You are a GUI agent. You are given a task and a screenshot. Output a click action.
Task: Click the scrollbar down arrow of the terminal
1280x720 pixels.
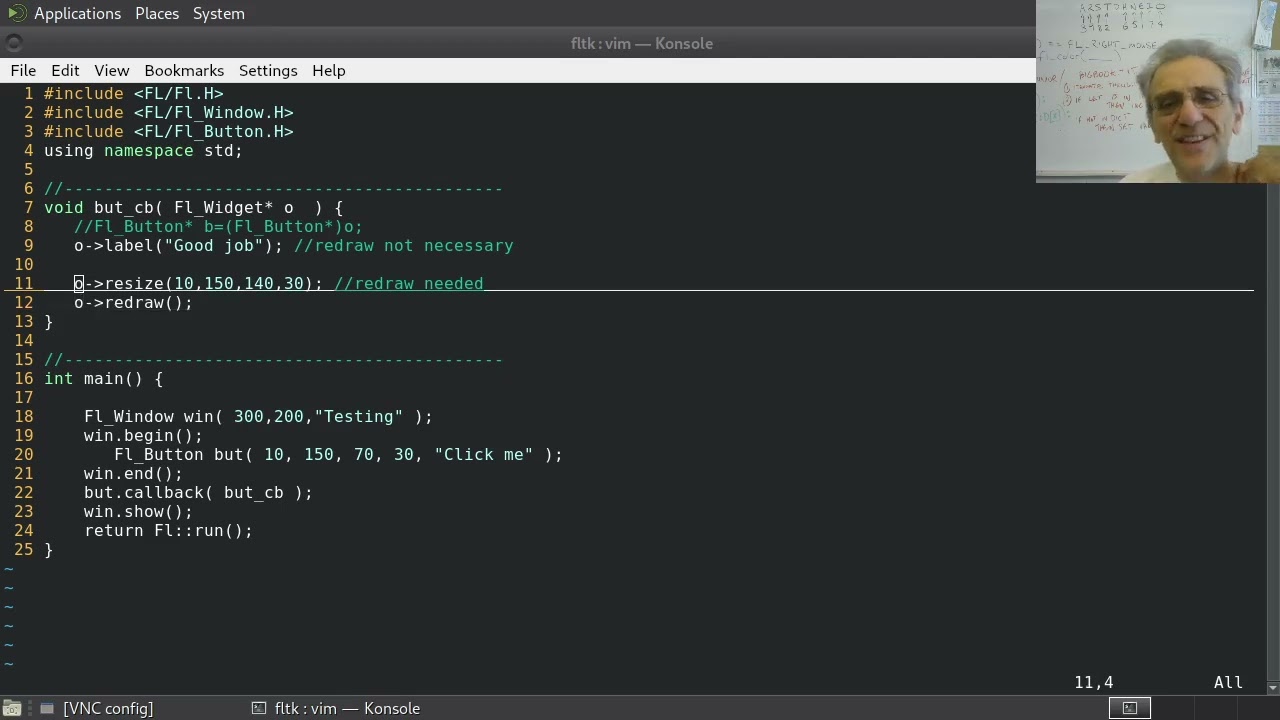pos(1272,687)
